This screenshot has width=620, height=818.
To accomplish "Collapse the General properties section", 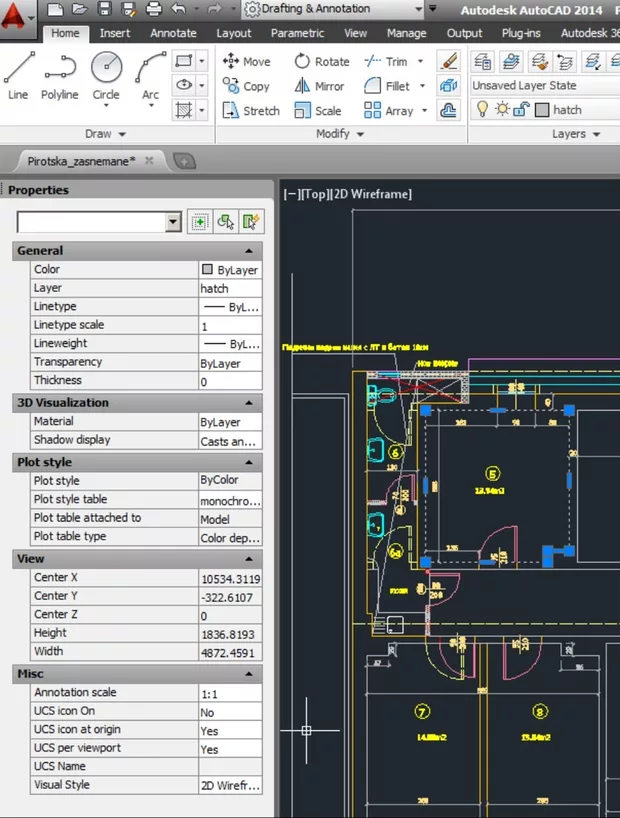I will [249, 251].
